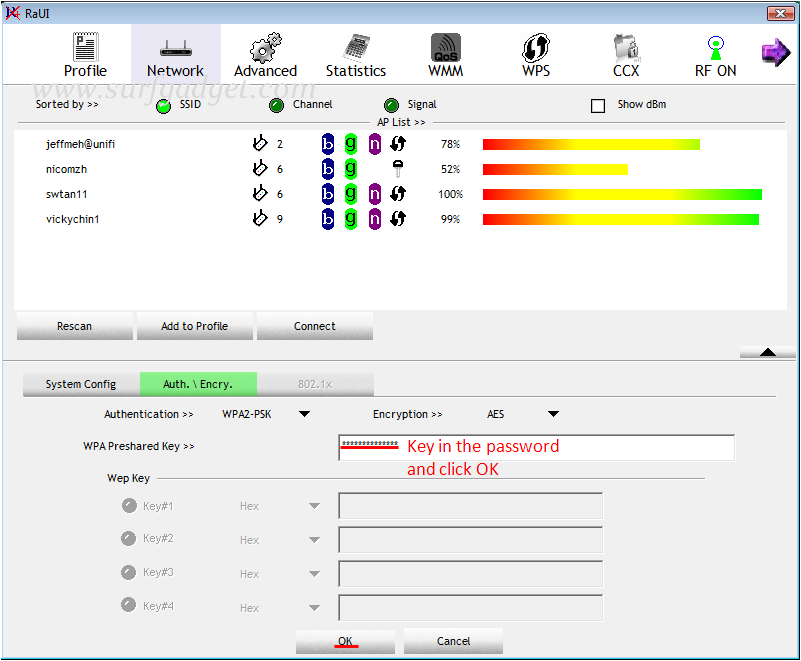Enable the Show dBm checkbox
The width and height of the screenshot is (801, 661).
599,105
